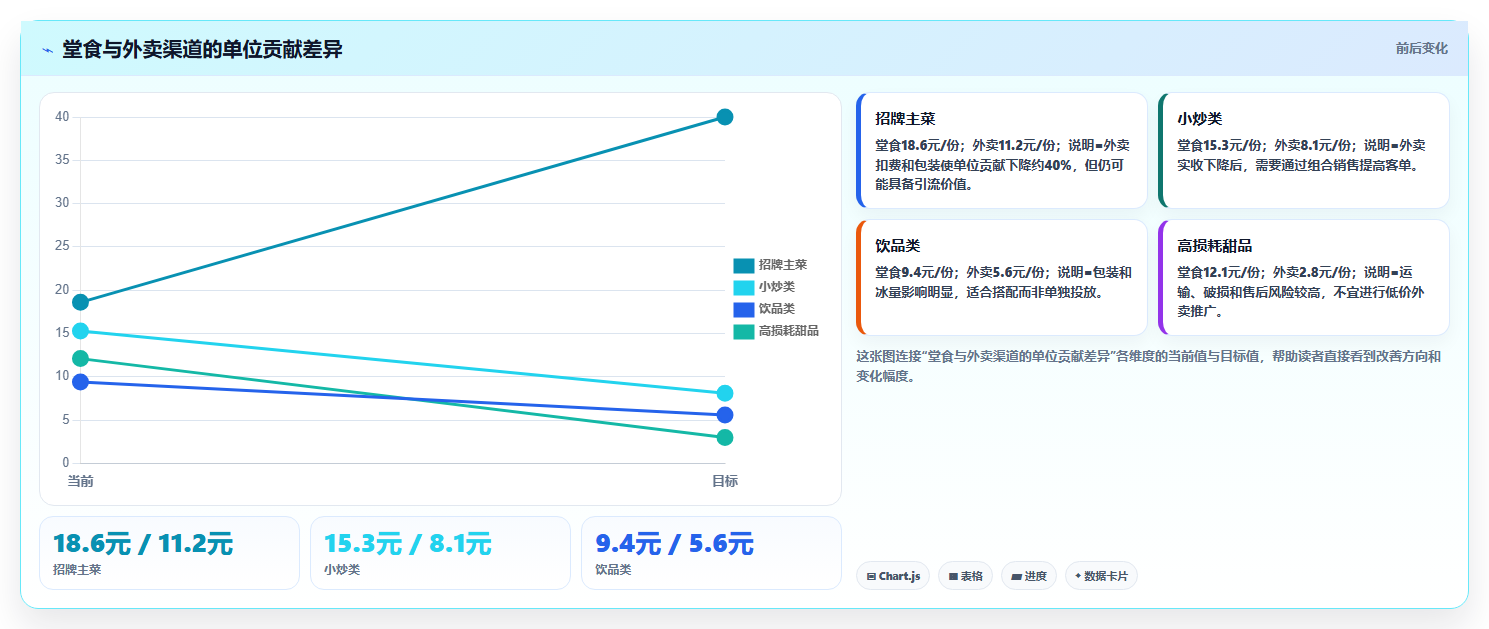The image size is (1489, 629).
Task: Click the 饮品类 label under 9.4元
Action: coord(613,570)
